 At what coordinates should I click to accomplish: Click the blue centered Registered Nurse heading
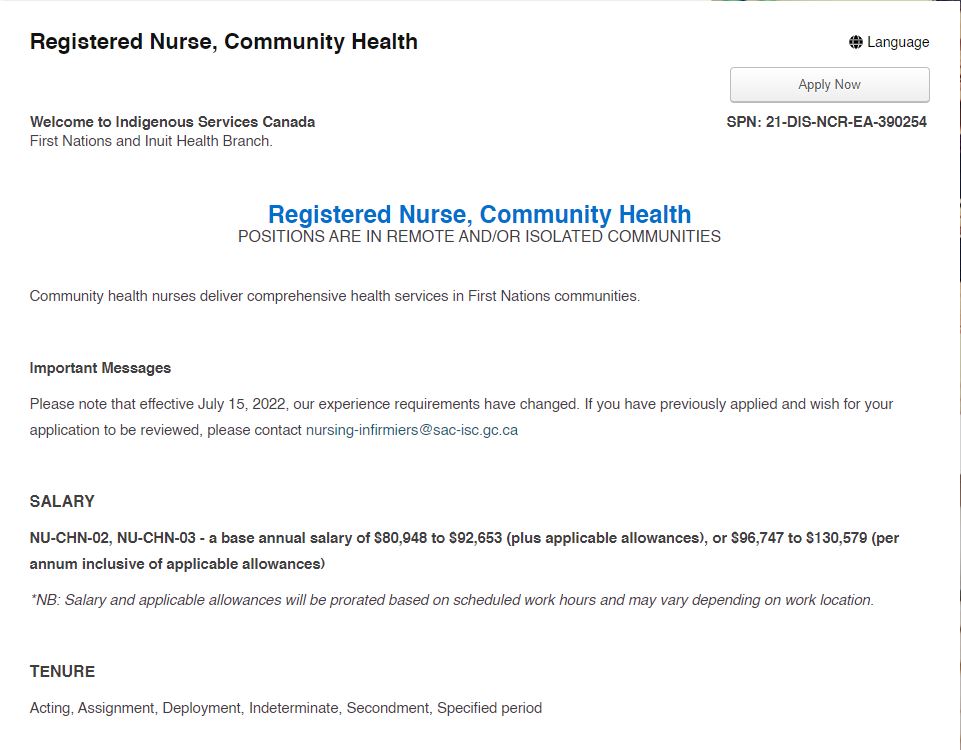click(479, 214)
